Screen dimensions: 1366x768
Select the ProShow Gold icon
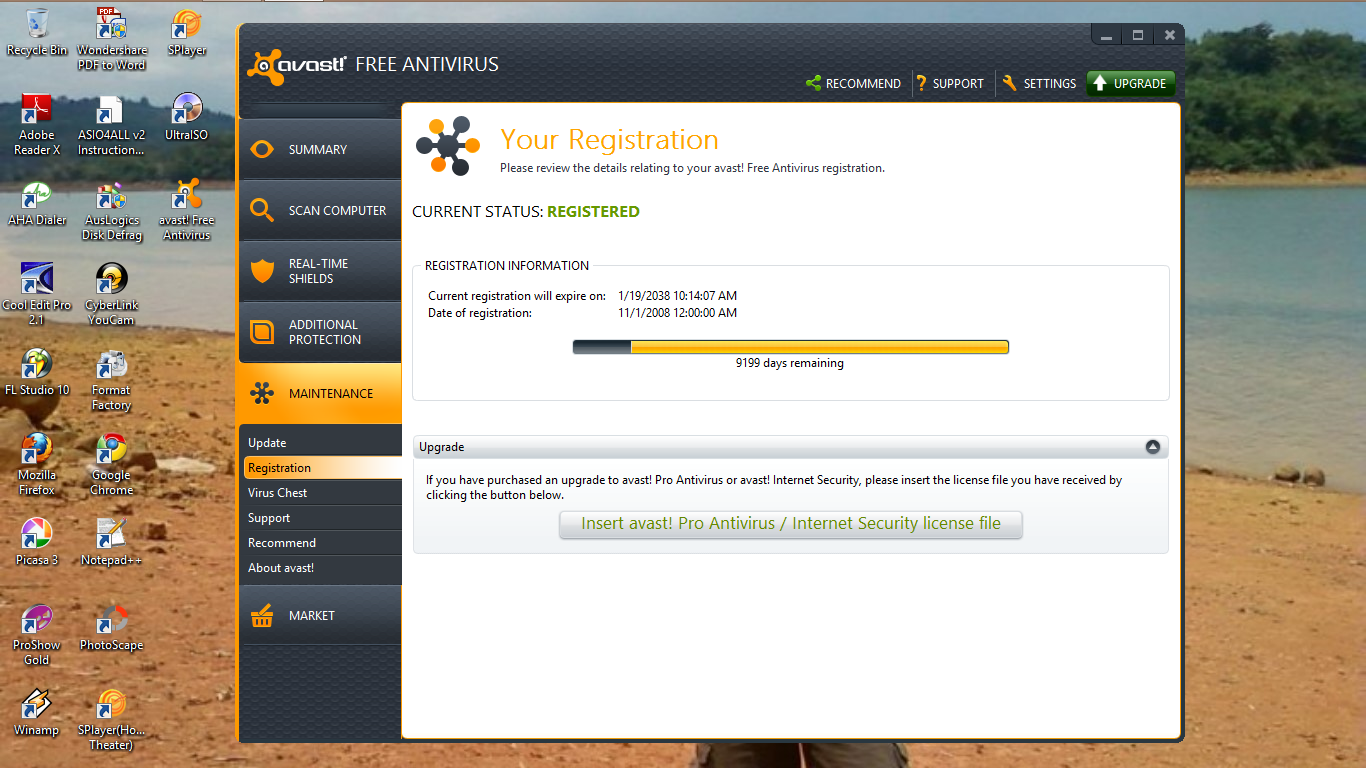pos(37,635)
